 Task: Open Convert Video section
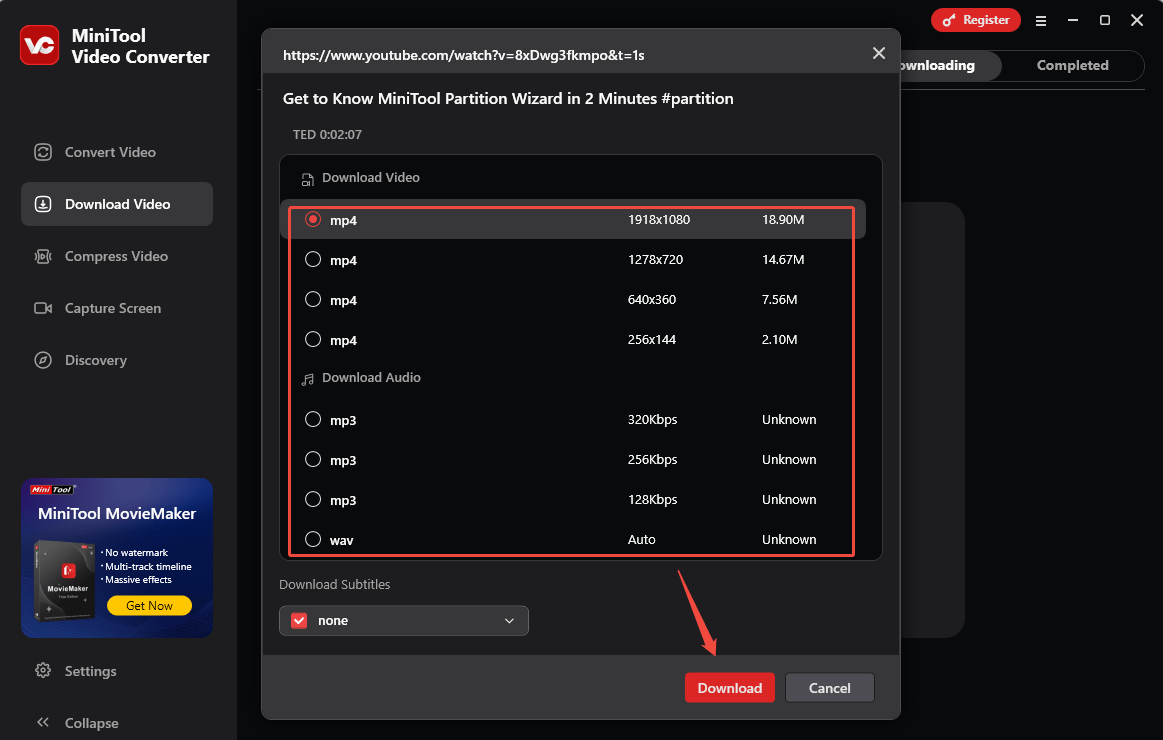point(116,152)
